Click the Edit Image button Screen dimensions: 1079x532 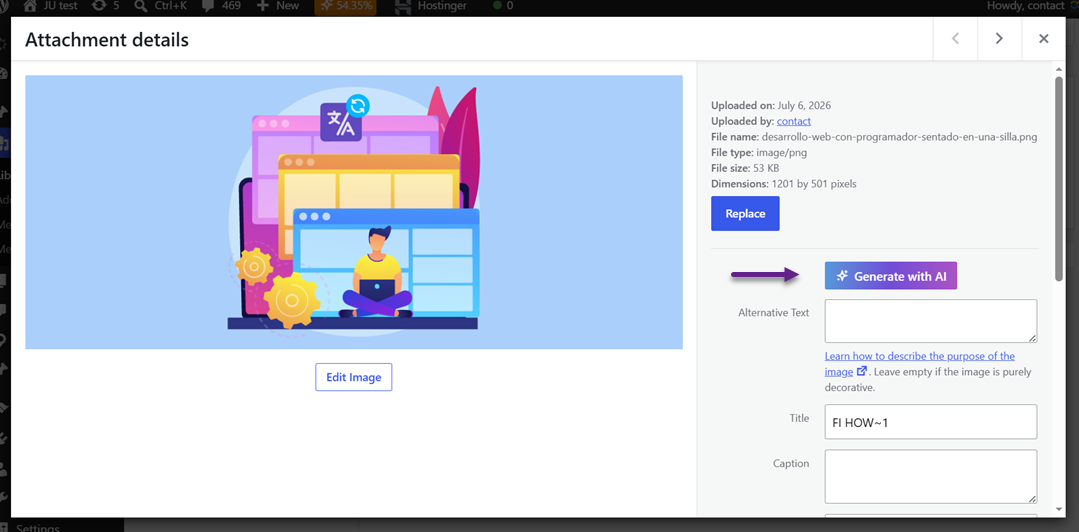(354, 377)
